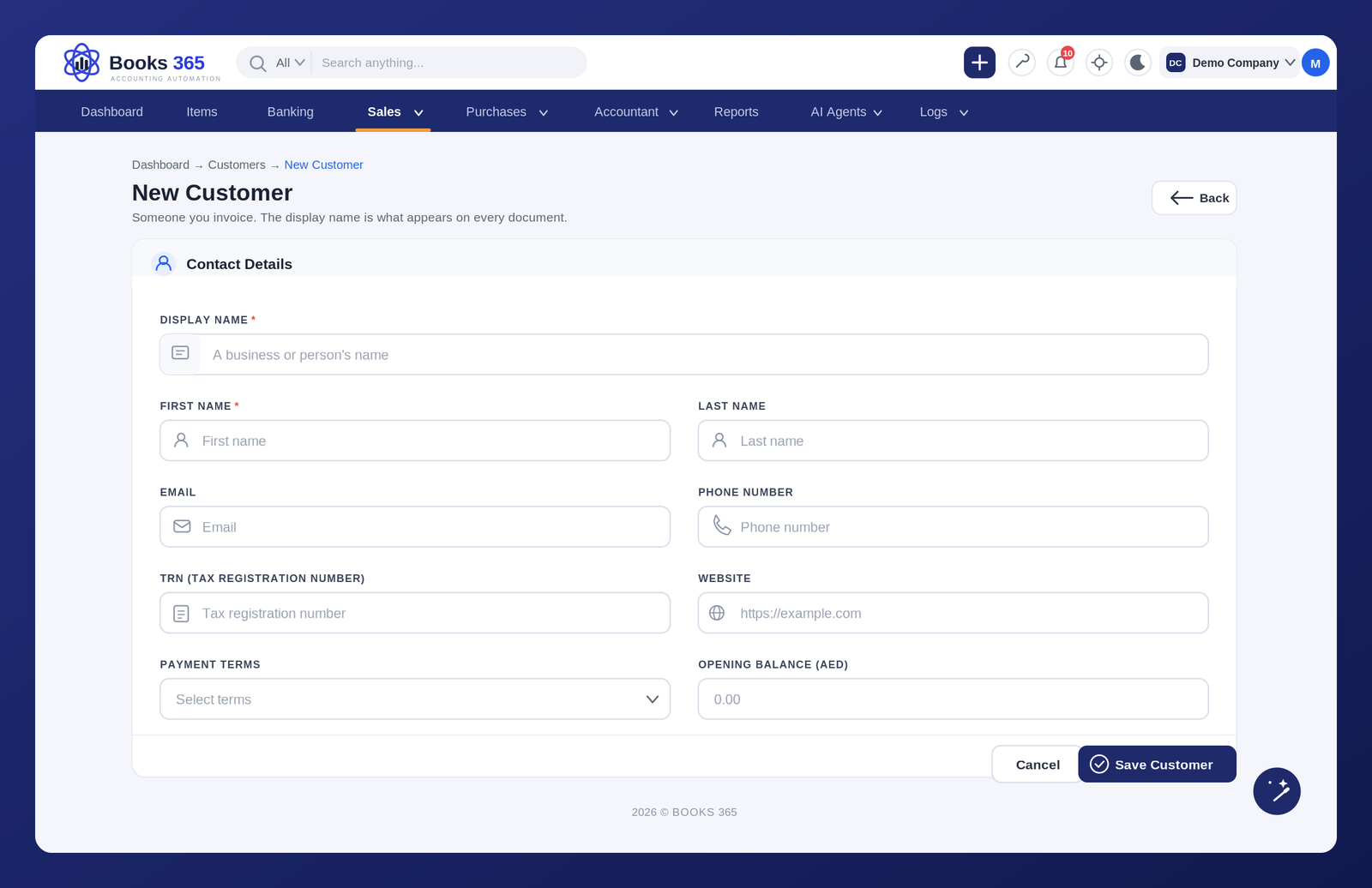Focus the Email input field
Viewport: 1372px width, 888px height.
click(x=415, y=527)
